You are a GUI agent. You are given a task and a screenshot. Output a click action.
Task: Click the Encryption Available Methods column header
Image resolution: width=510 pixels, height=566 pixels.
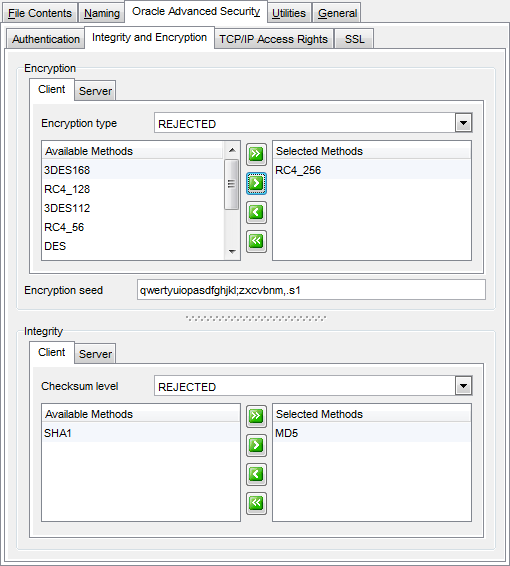133,151
